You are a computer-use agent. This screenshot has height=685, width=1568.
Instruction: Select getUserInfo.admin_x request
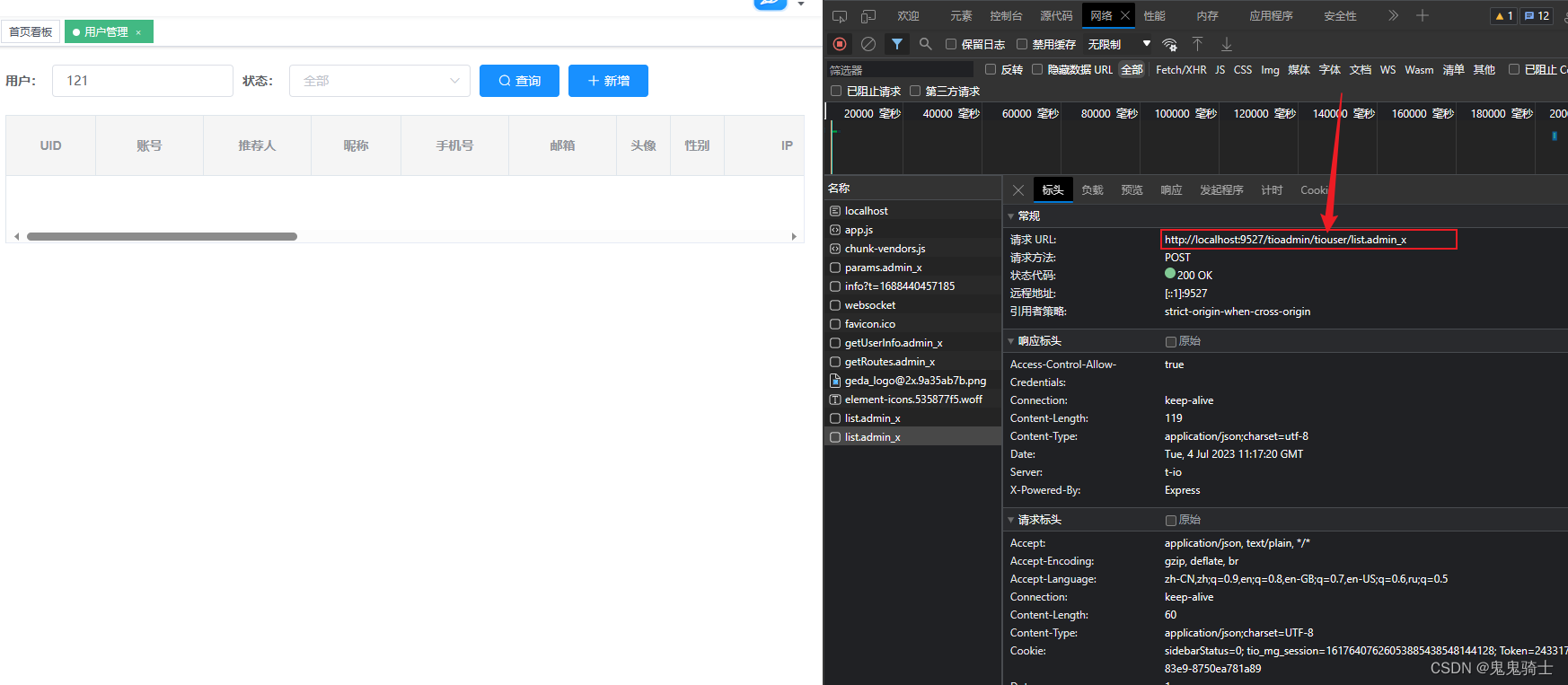912,343
